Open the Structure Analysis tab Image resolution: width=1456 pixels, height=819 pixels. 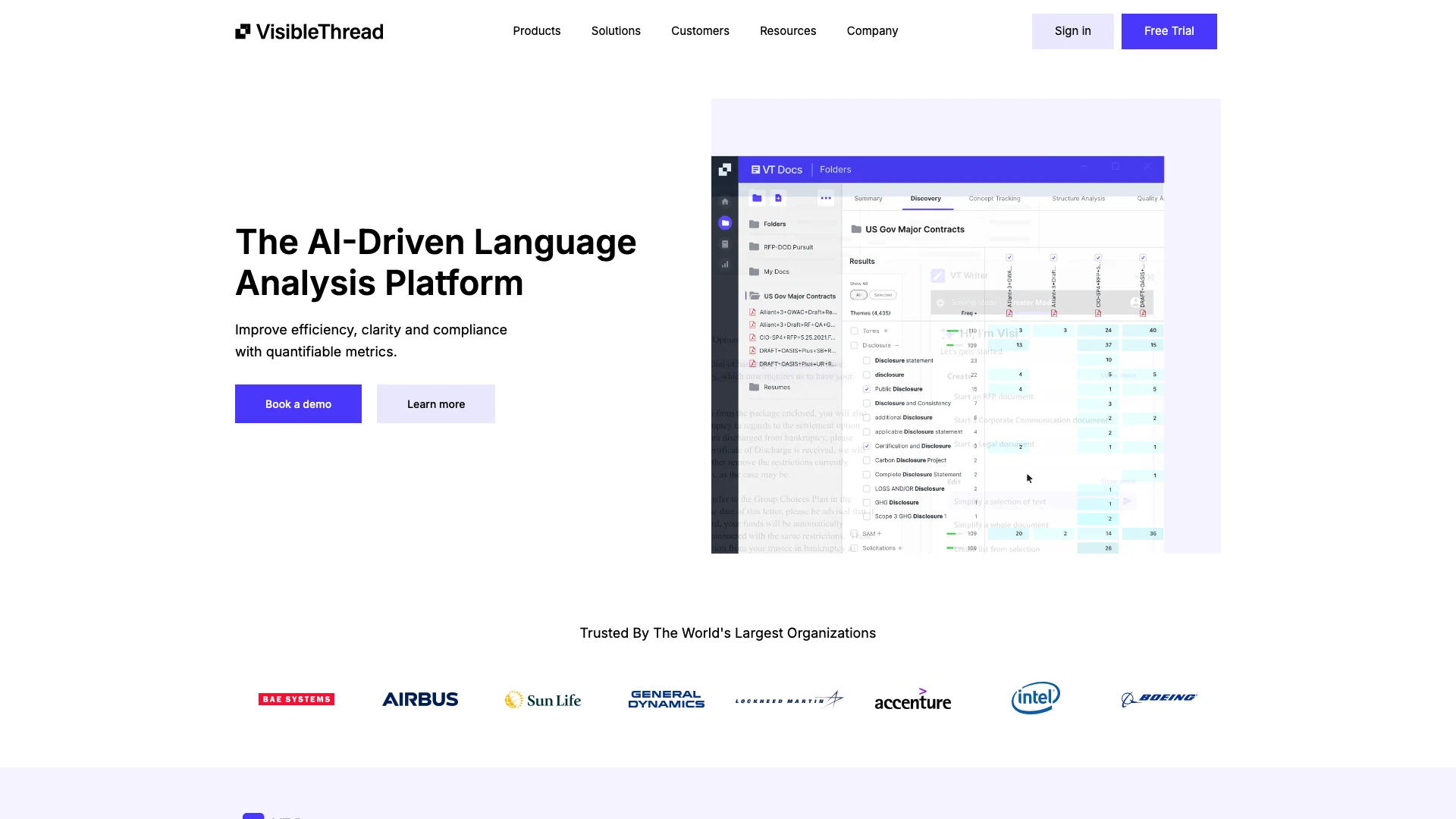pos(1078,198)
